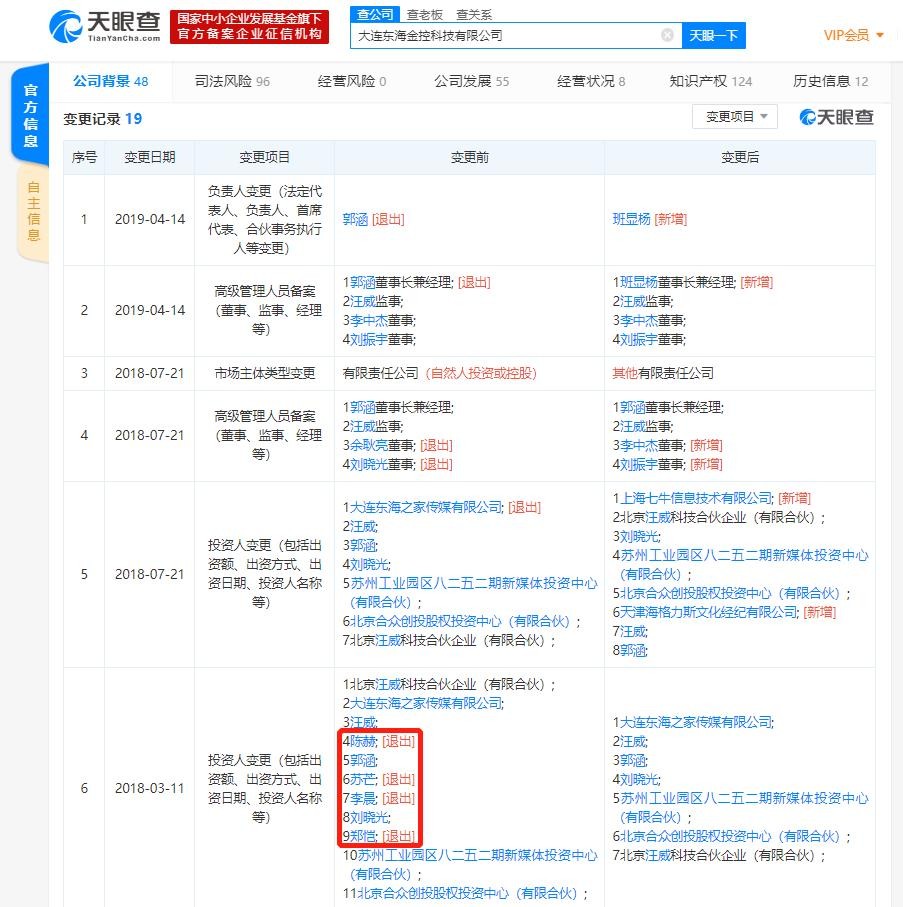Open 班显杨 link in row 1
903x907 pixels.
[631, 219]
